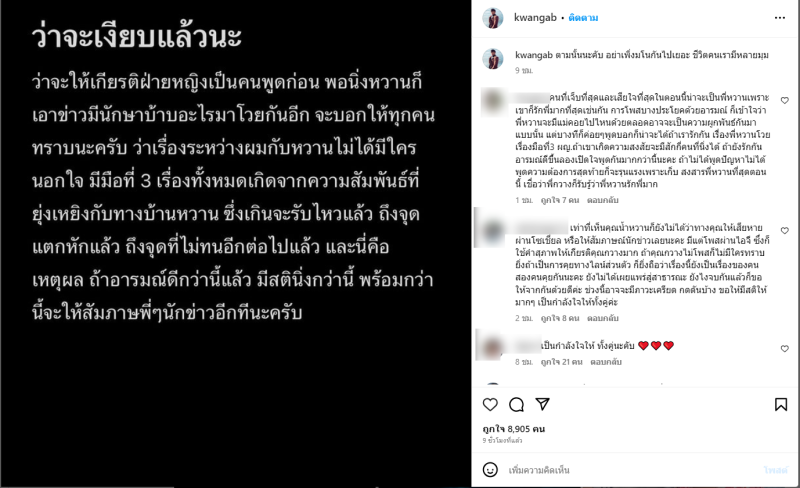Open comment bubble icon under post
The height and width of the screenshot is (488, 800).
coord(516,405)
